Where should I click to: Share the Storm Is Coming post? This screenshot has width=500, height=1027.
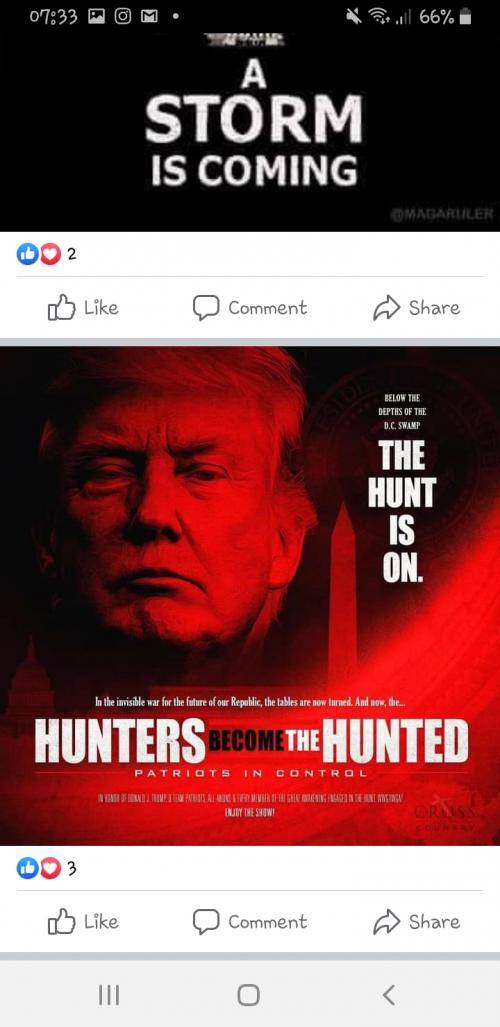tap(417, 308)
